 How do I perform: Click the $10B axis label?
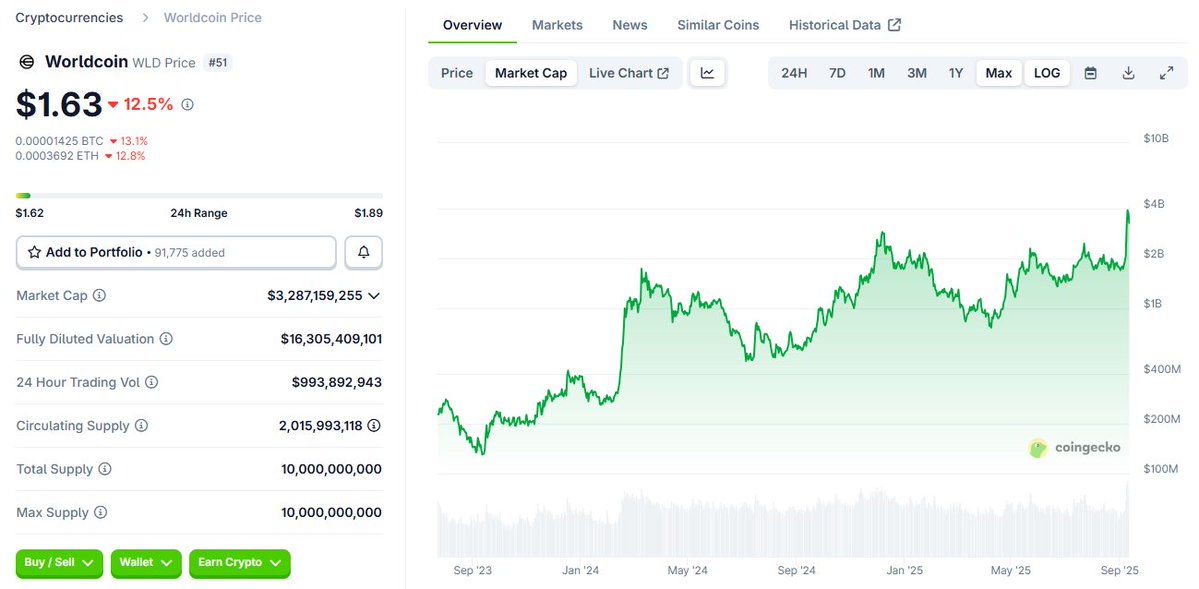(x=1156, y=138)
